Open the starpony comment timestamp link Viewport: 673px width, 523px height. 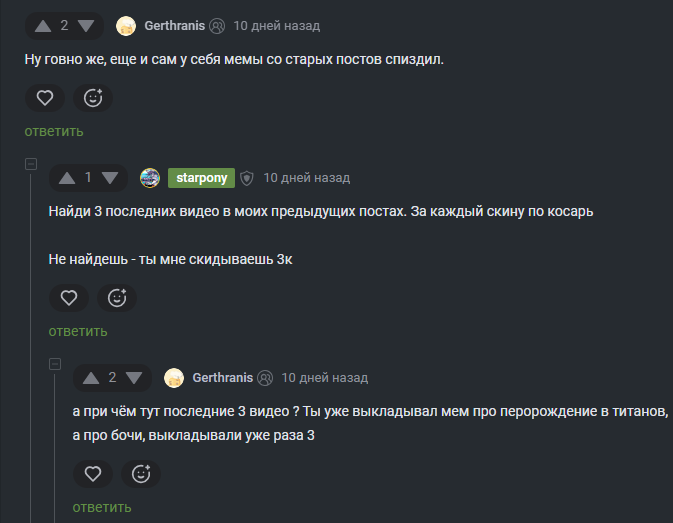[306, 178]
